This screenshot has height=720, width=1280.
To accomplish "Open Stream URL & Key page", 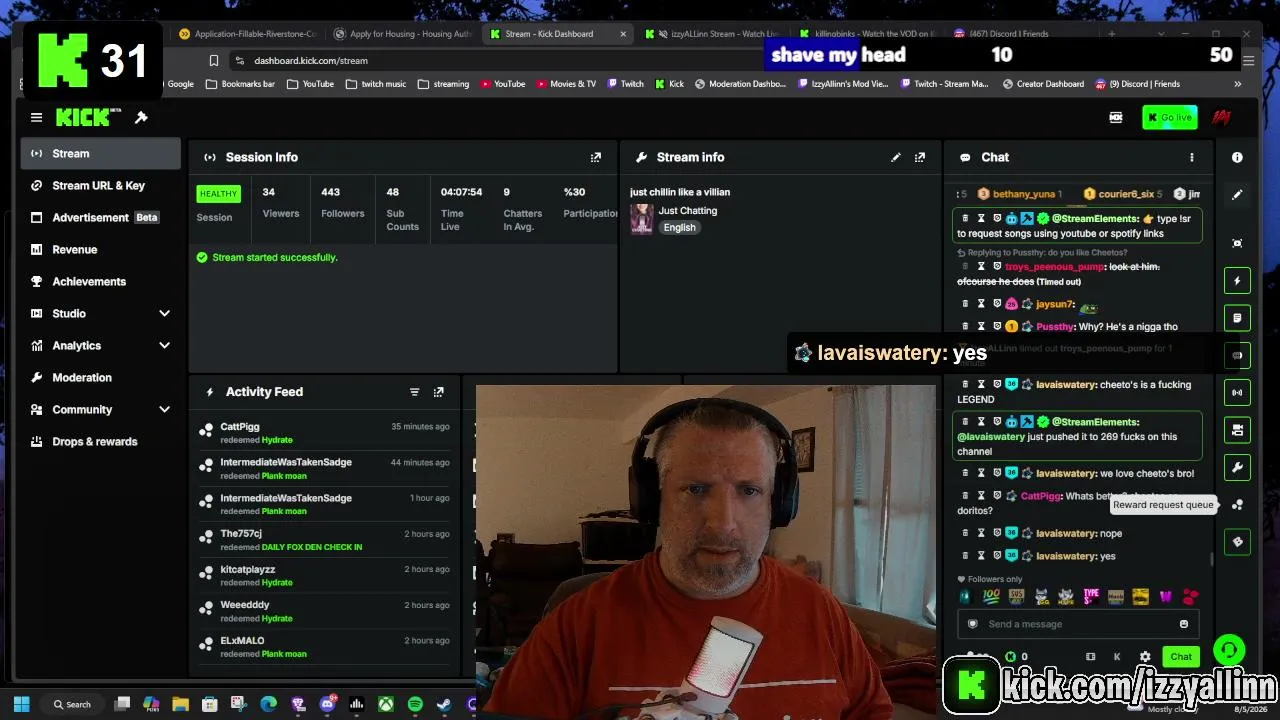I will click(100, 185).
